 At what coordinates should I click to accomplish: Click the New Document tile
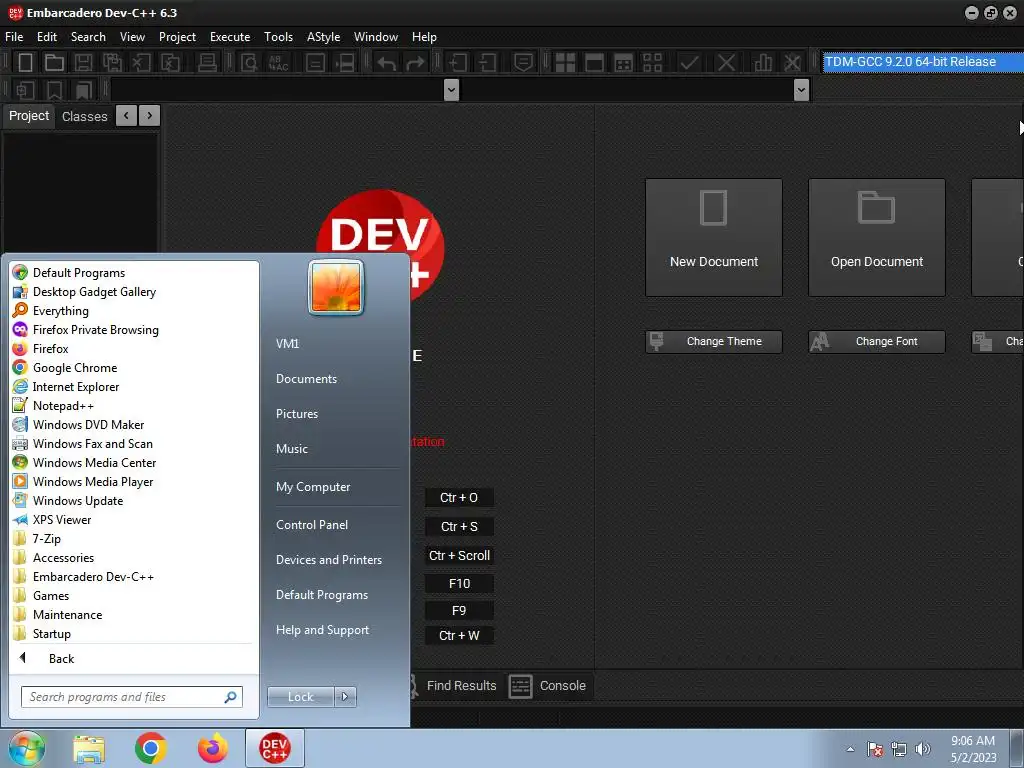(714, 238)
